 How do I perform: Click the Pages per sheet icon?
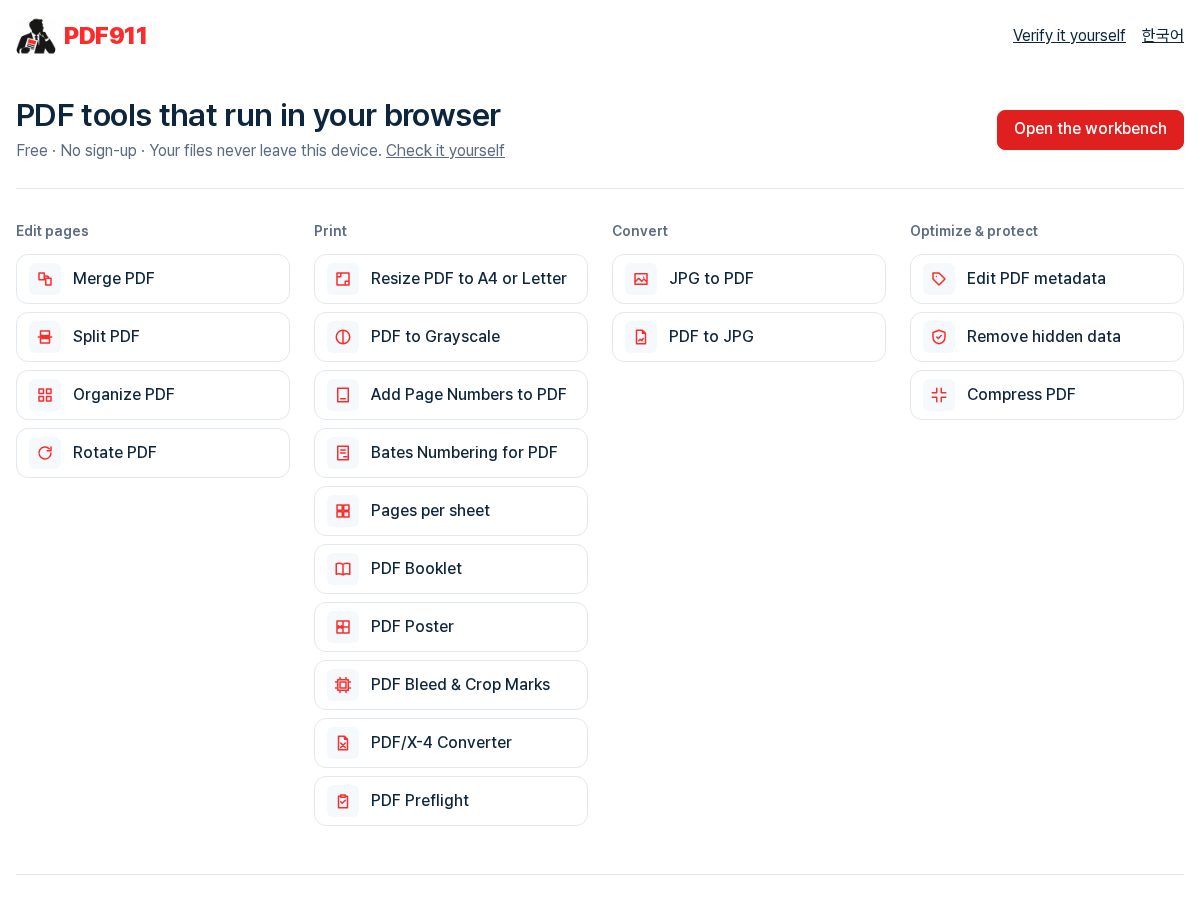pos(343,511)
